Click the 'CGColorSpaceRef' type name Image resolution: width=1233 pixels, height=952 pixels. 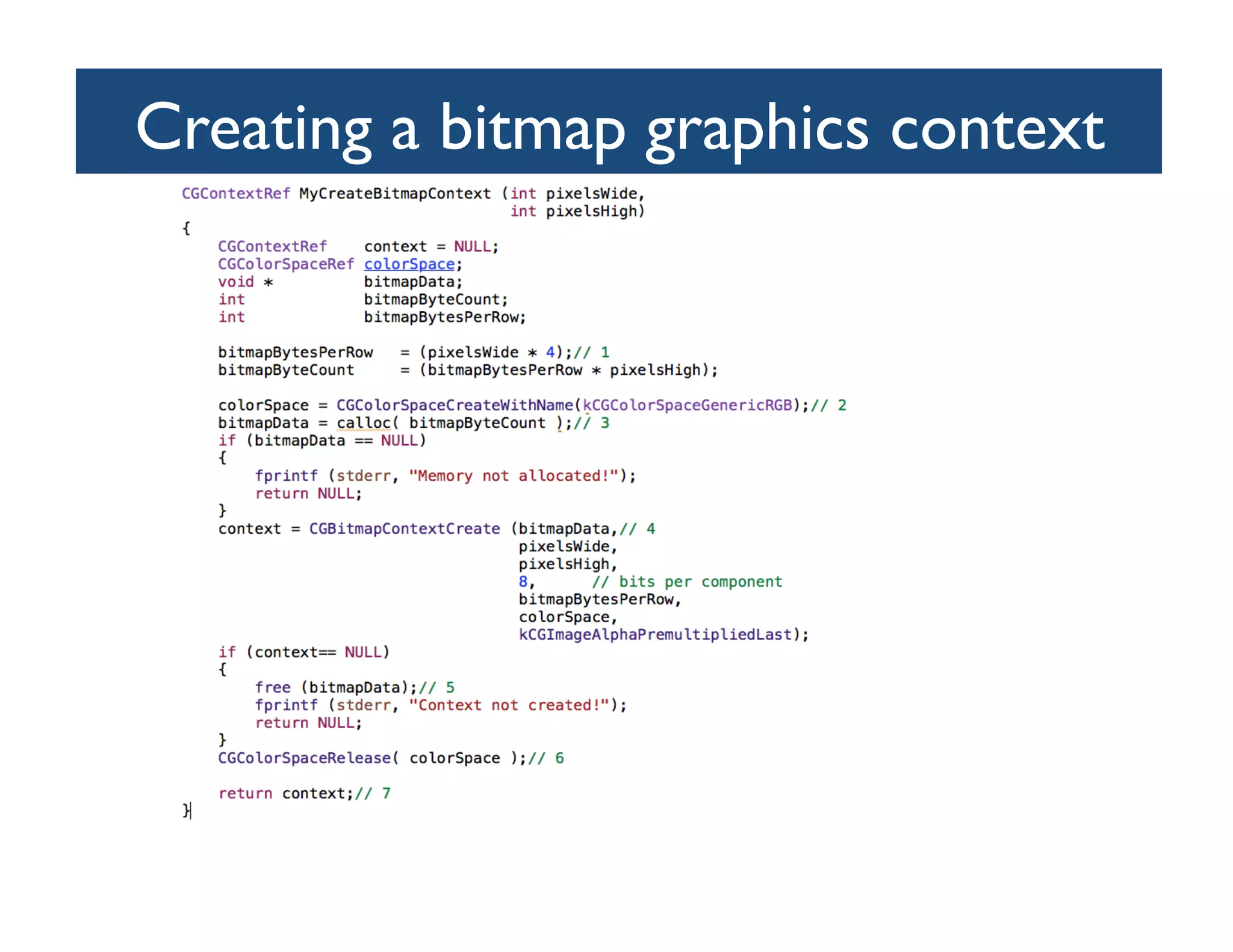click(x=286, y=264)
